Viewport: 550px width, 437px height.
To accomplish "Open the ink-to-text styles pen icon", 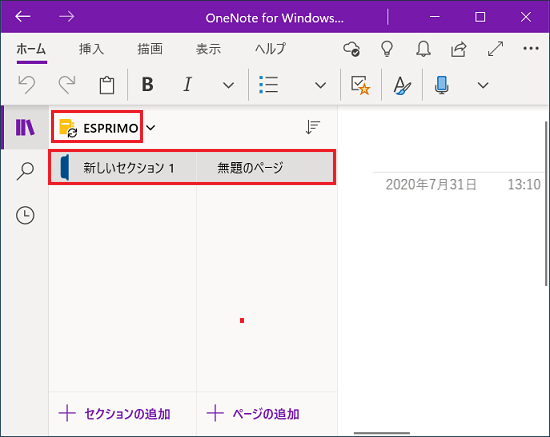I will pos(402,85).
